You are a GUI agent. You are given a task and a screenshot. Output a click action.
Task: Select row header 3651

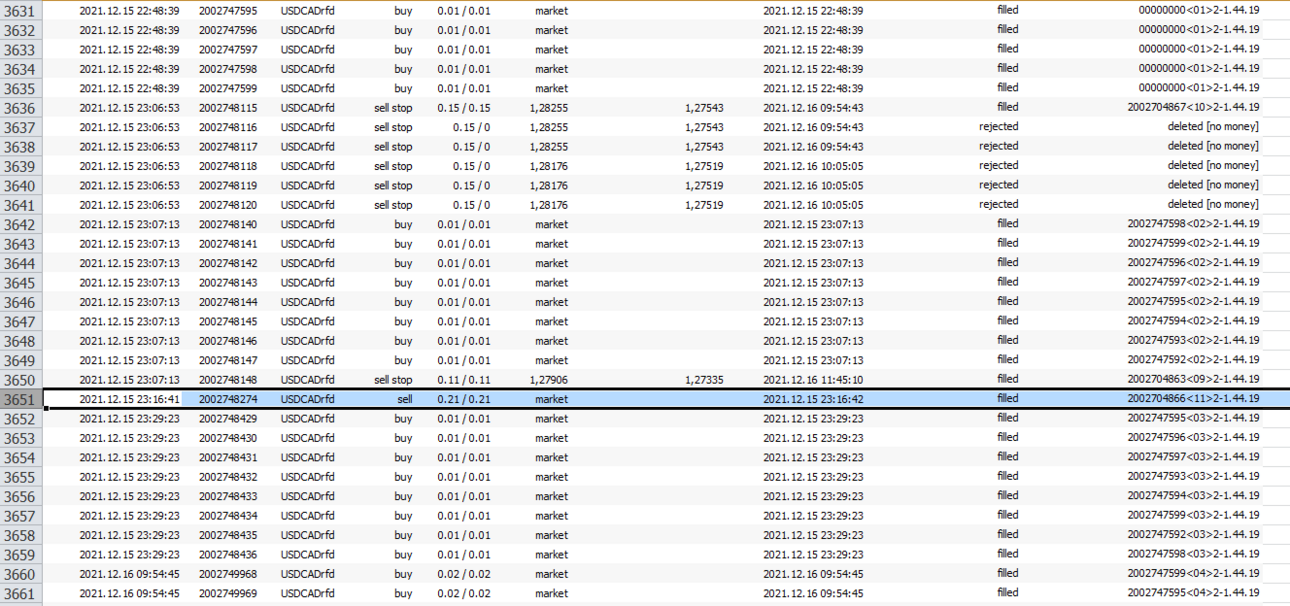[20, 399]
